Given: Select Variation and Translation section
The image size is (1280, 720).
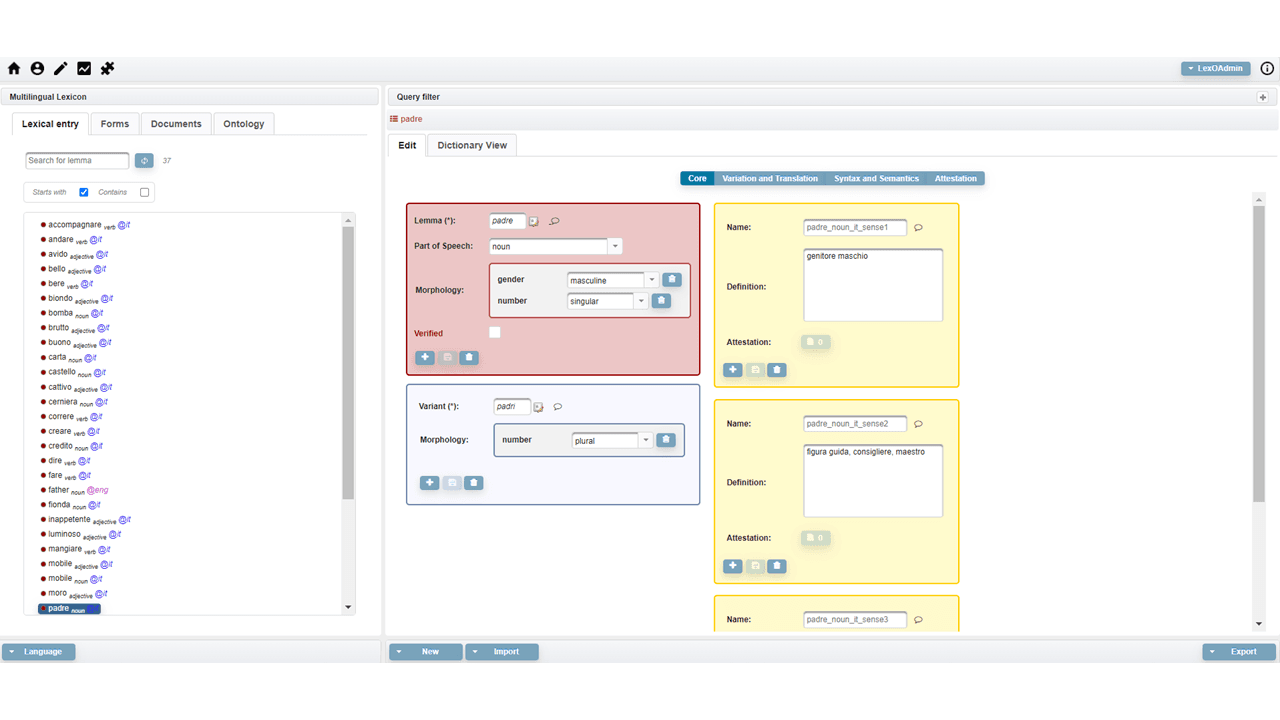Looking at the screenshot, I should tap(770, 178).
